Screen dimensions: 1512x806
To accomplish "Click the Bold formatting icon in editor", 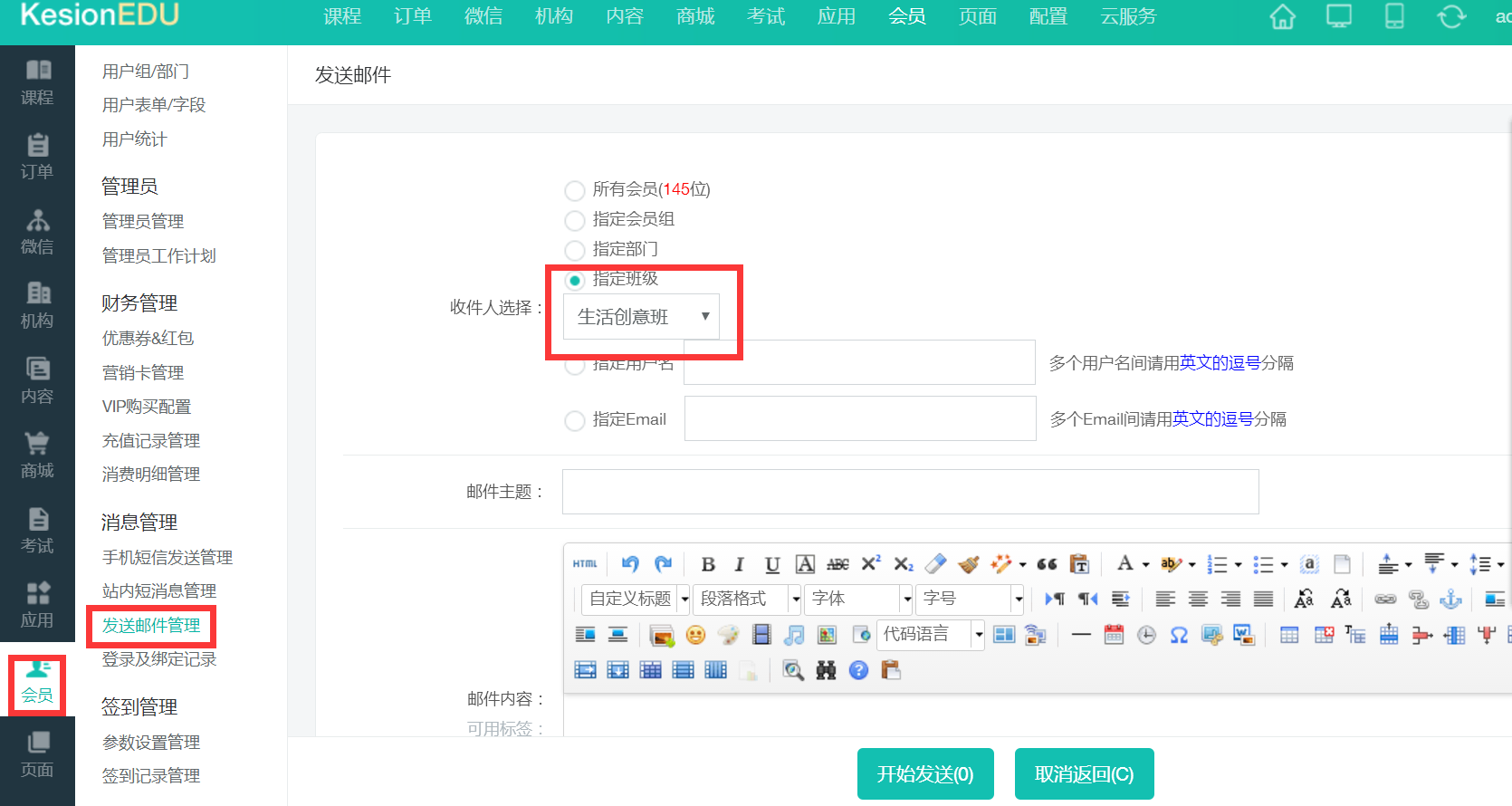I will pyautogui.click(x=708, y=564).
